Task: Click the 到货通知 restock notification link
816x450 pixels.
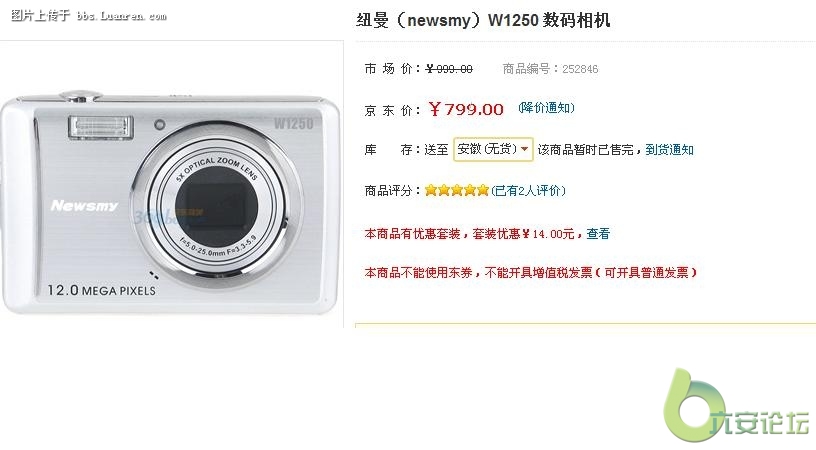Action: click(x=669, y=150)
